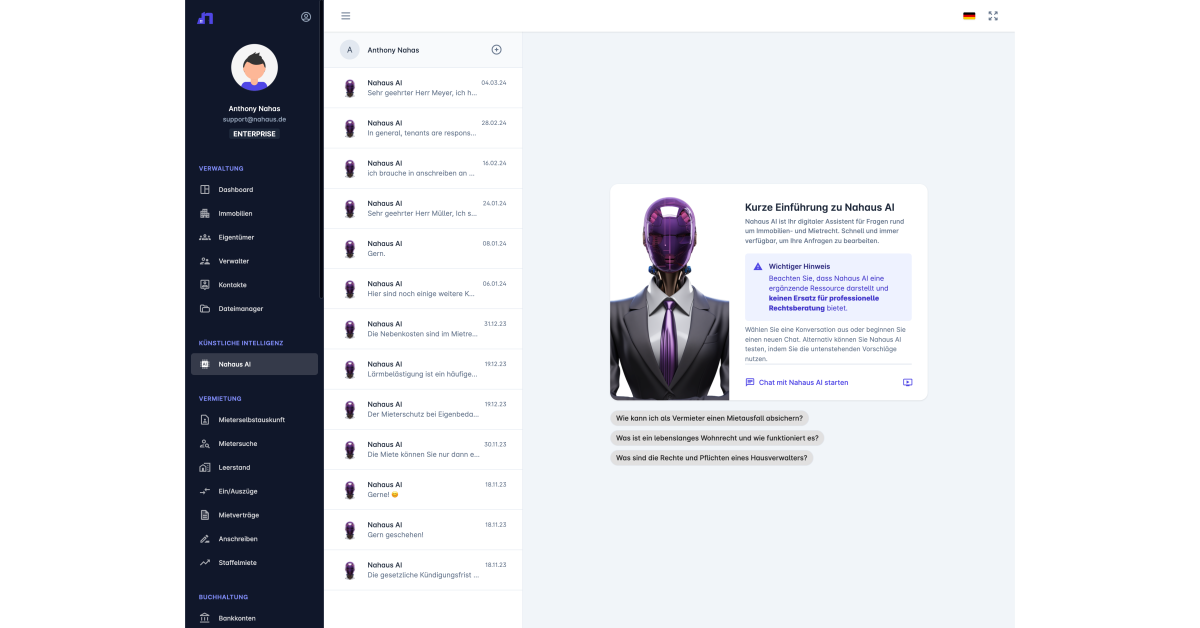Click the Kontakte icon
The width and height of the screenshot is (1200, 628).
[x=205, y=285]
